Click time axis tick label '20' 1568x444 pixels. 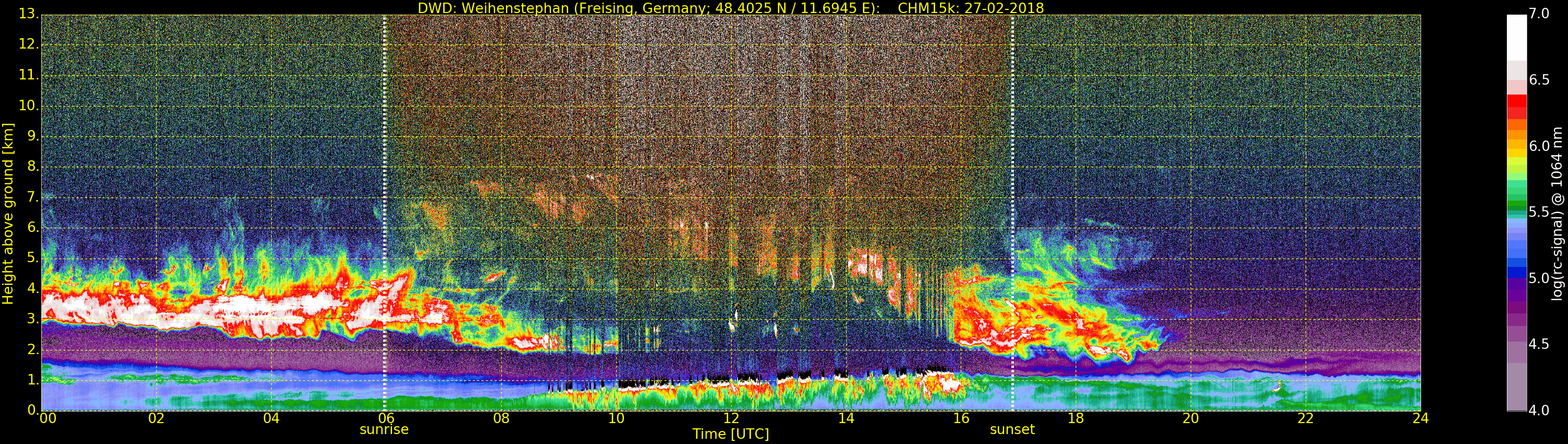click(x=1191, y=418)
